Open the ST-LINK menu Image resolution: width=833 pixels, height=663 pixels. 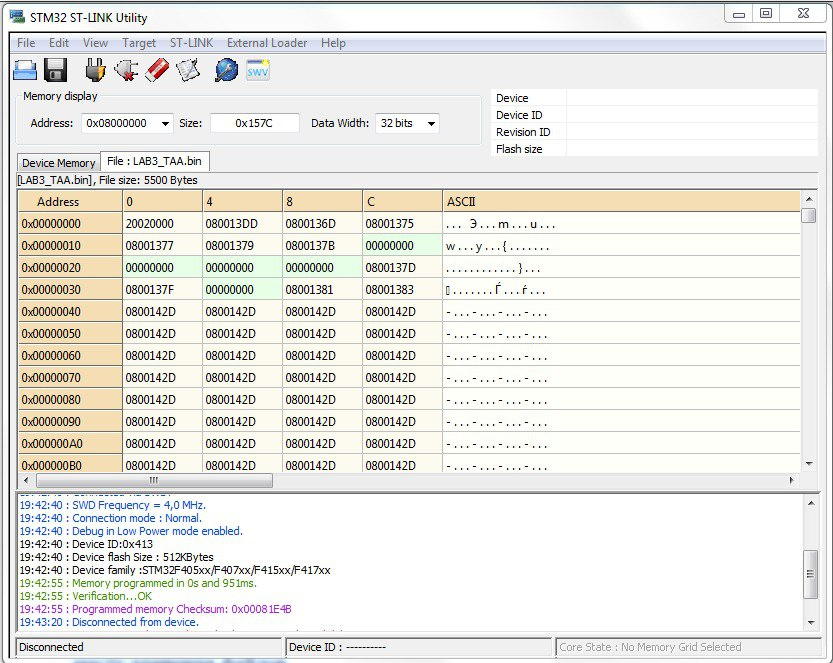pyautogui.click(x=191, y=42)
